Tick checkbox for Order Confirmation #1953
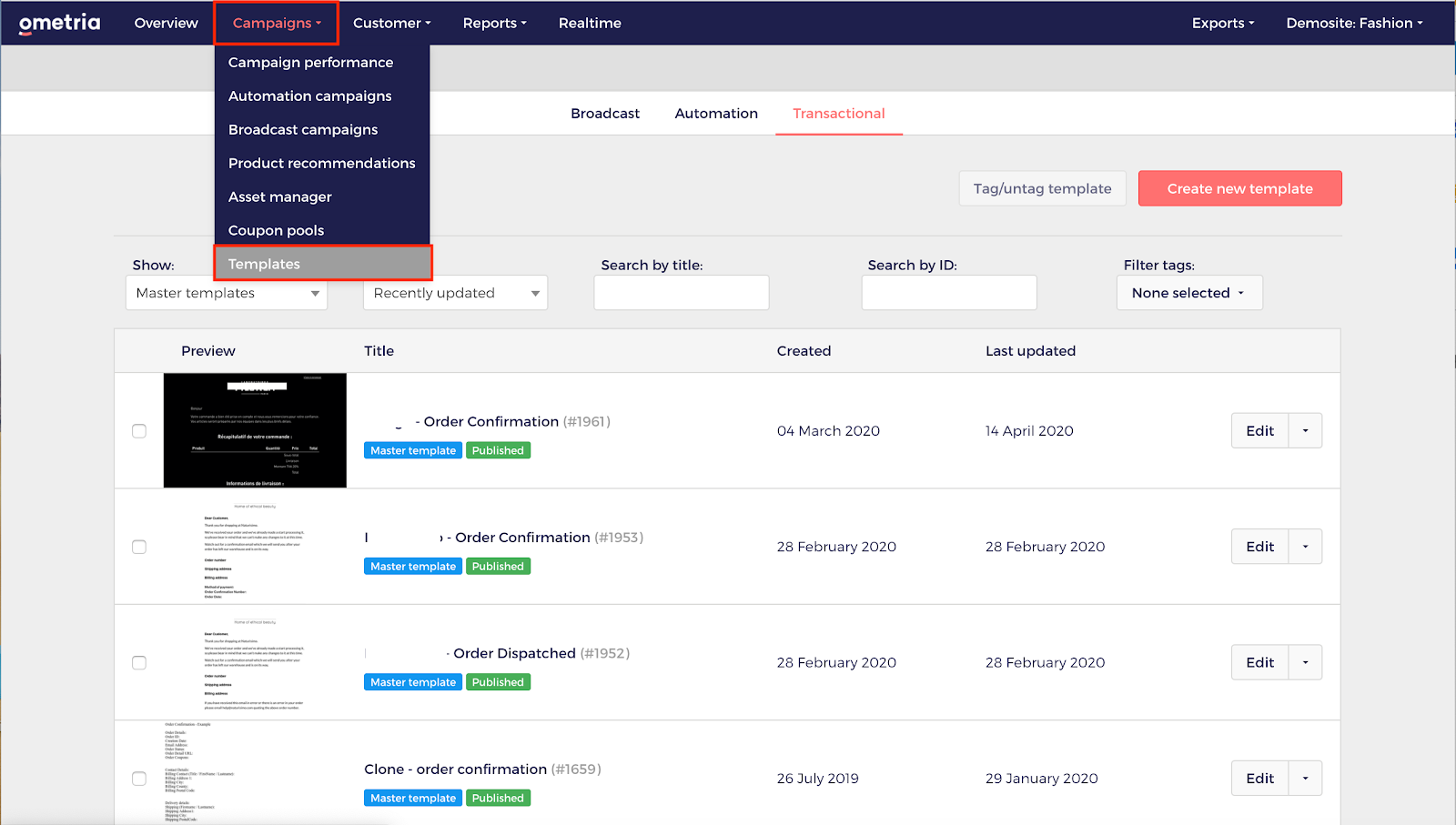Image resolution: width=1456 pixels, height=825 pixels. pos(139,547)
